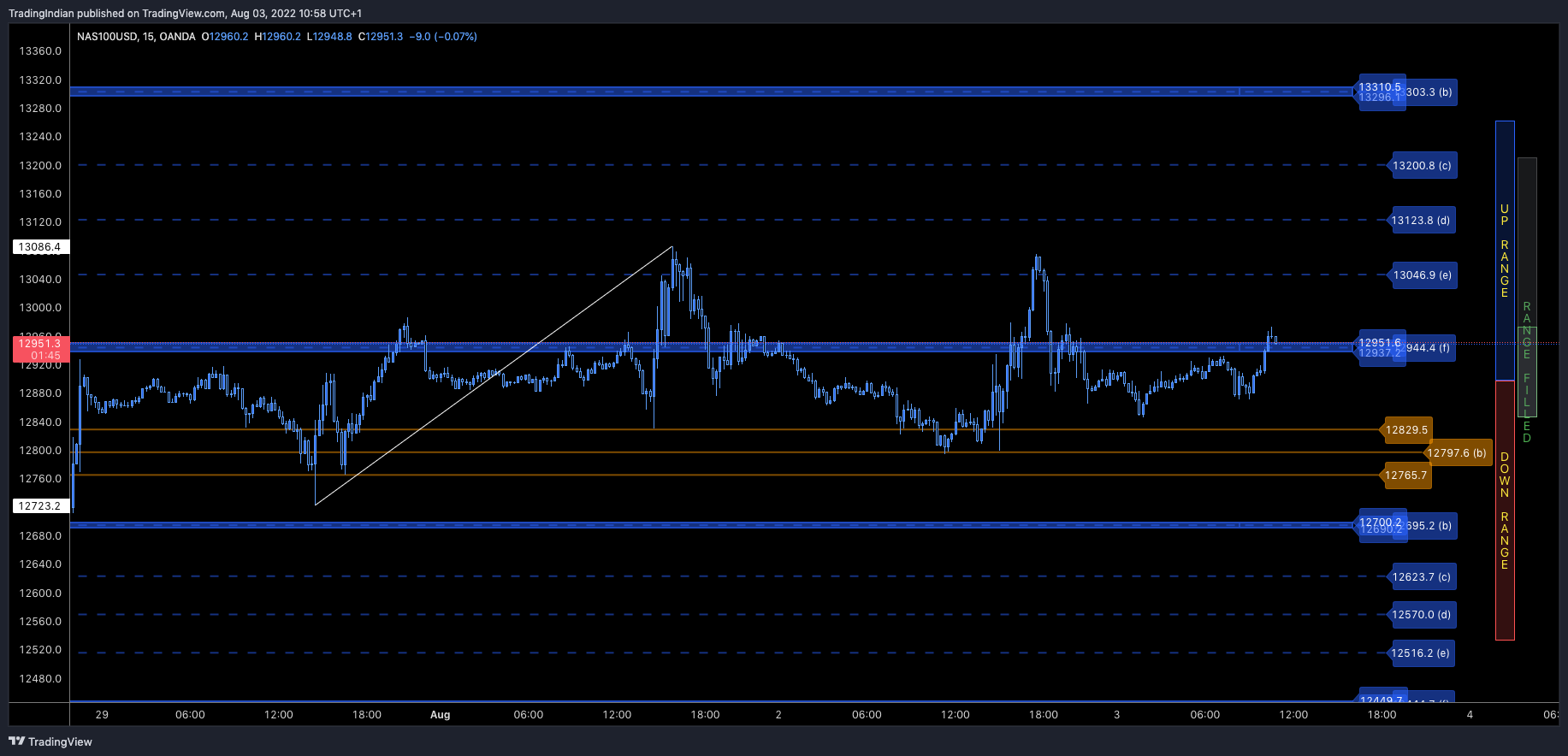Click the 13046.9 (e) level label
1568x756 pixels.
(x=1422, y=275)
